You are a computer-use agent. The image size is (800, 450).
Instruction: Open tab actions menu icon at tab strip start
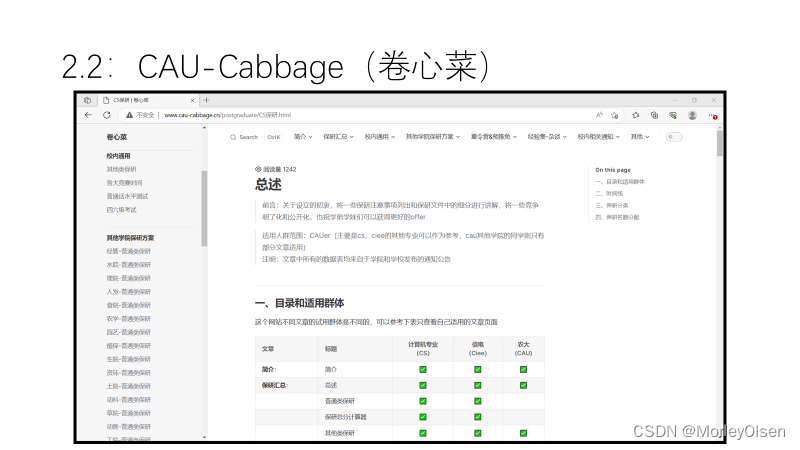pos(88,101)
